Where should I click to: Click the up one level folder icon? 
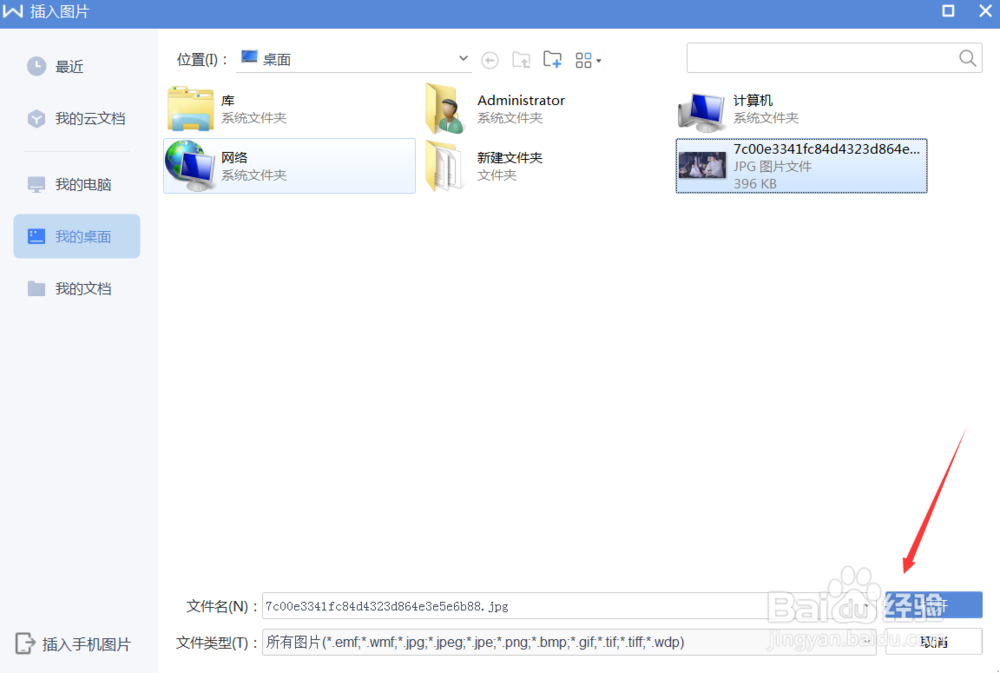[521, 59]
